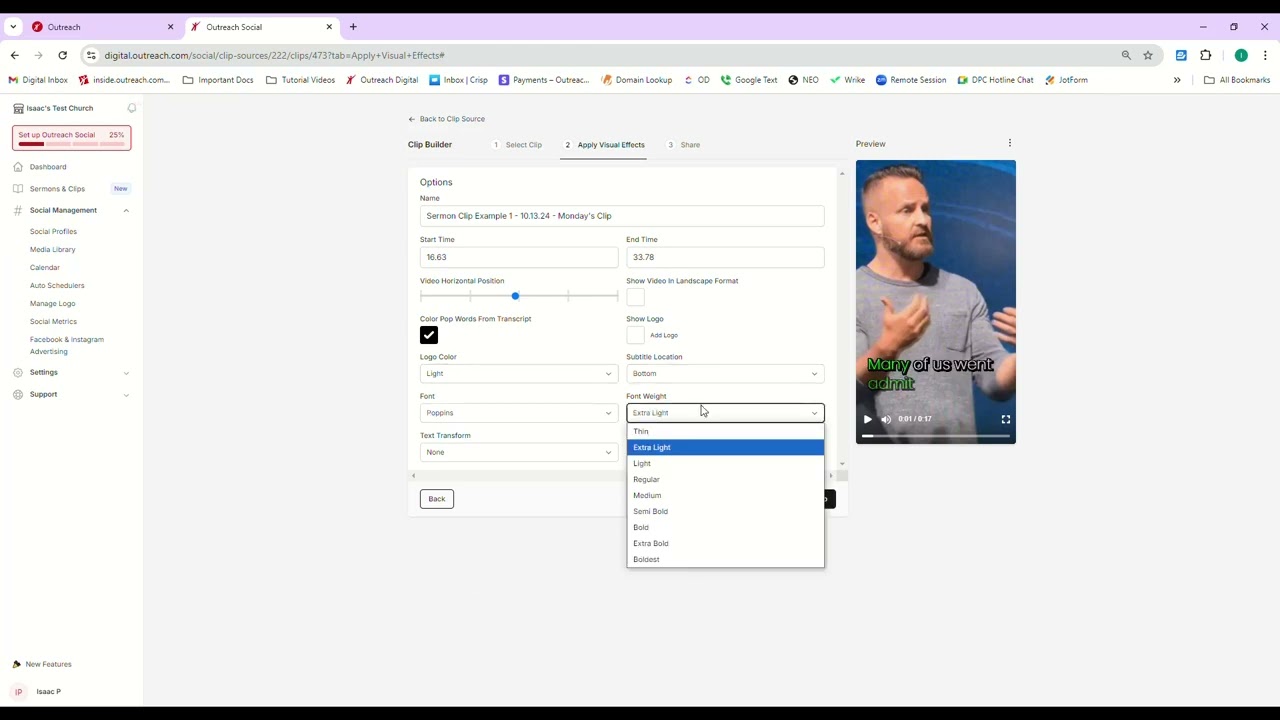Image resolution: width=1280 pixels, height=720 pixels.
Task: Click the Settings gear icon in sidebar
Action: click(x=18, y=372)
